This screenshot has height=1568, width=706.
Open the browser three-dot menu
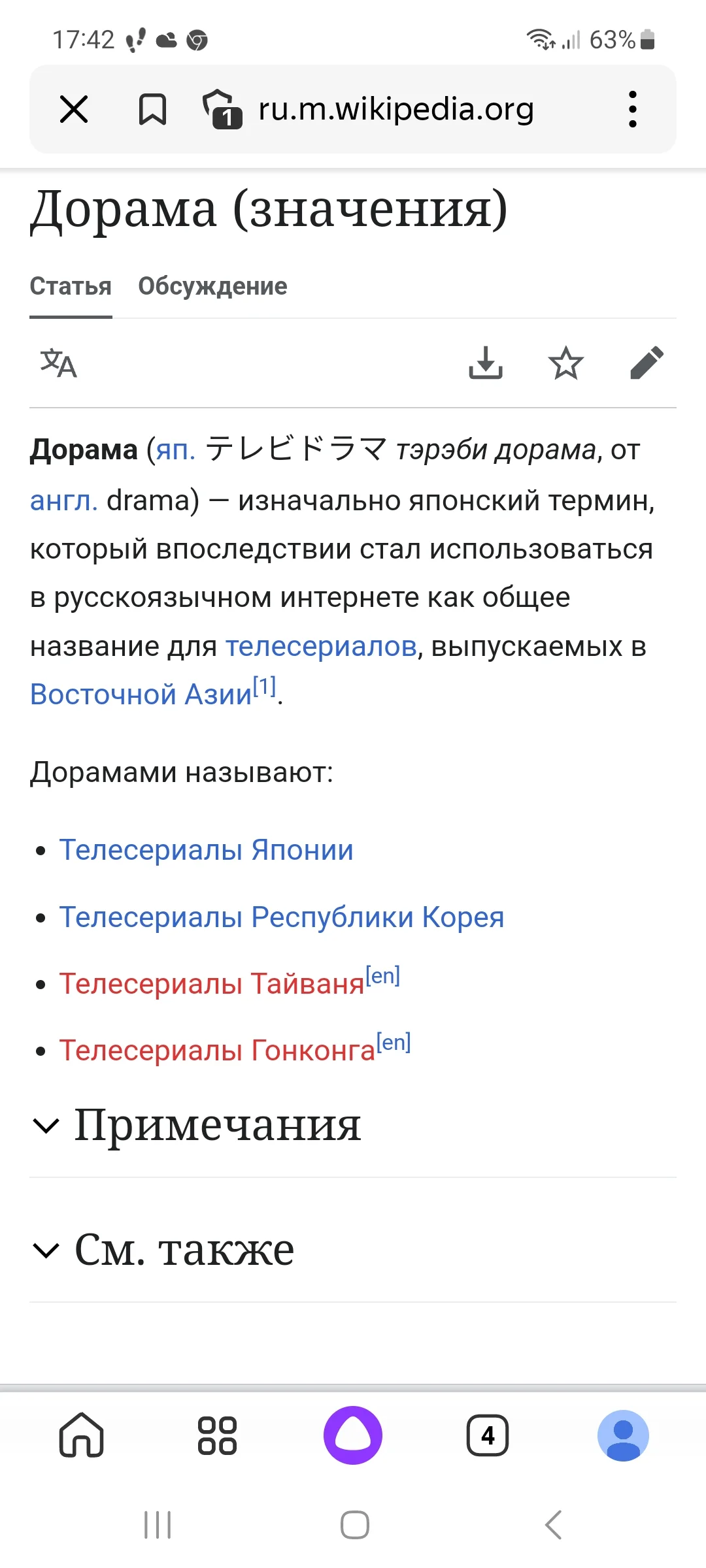point(631,108)
